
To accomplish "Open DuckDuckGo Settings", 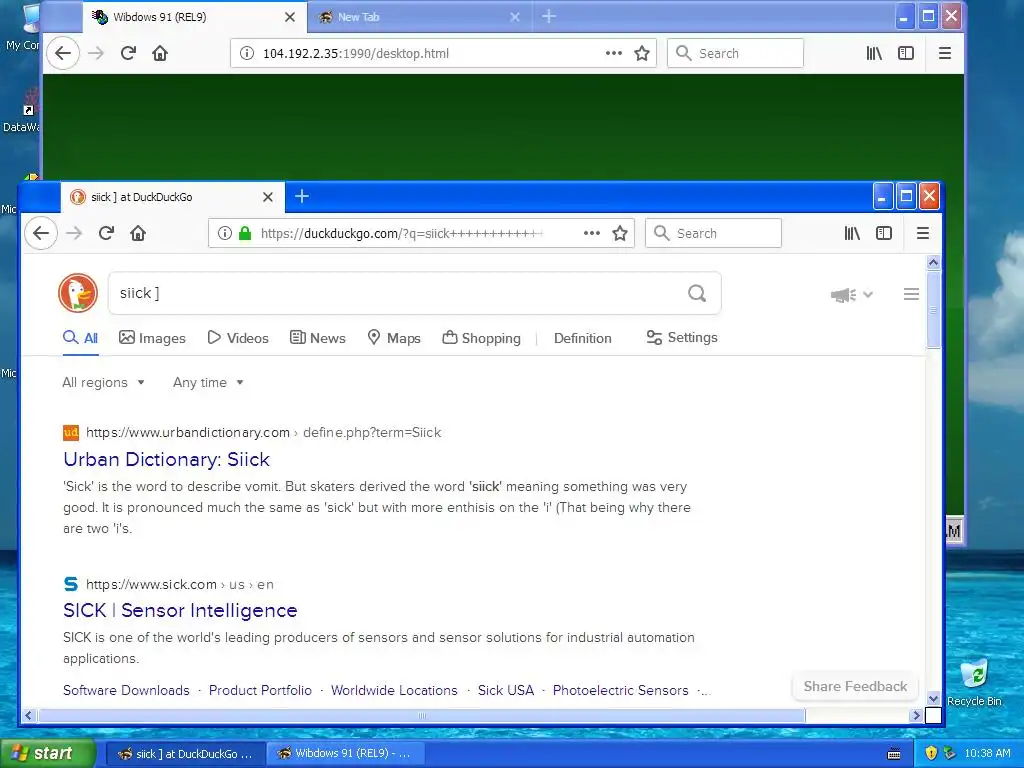I will [682, 338].
